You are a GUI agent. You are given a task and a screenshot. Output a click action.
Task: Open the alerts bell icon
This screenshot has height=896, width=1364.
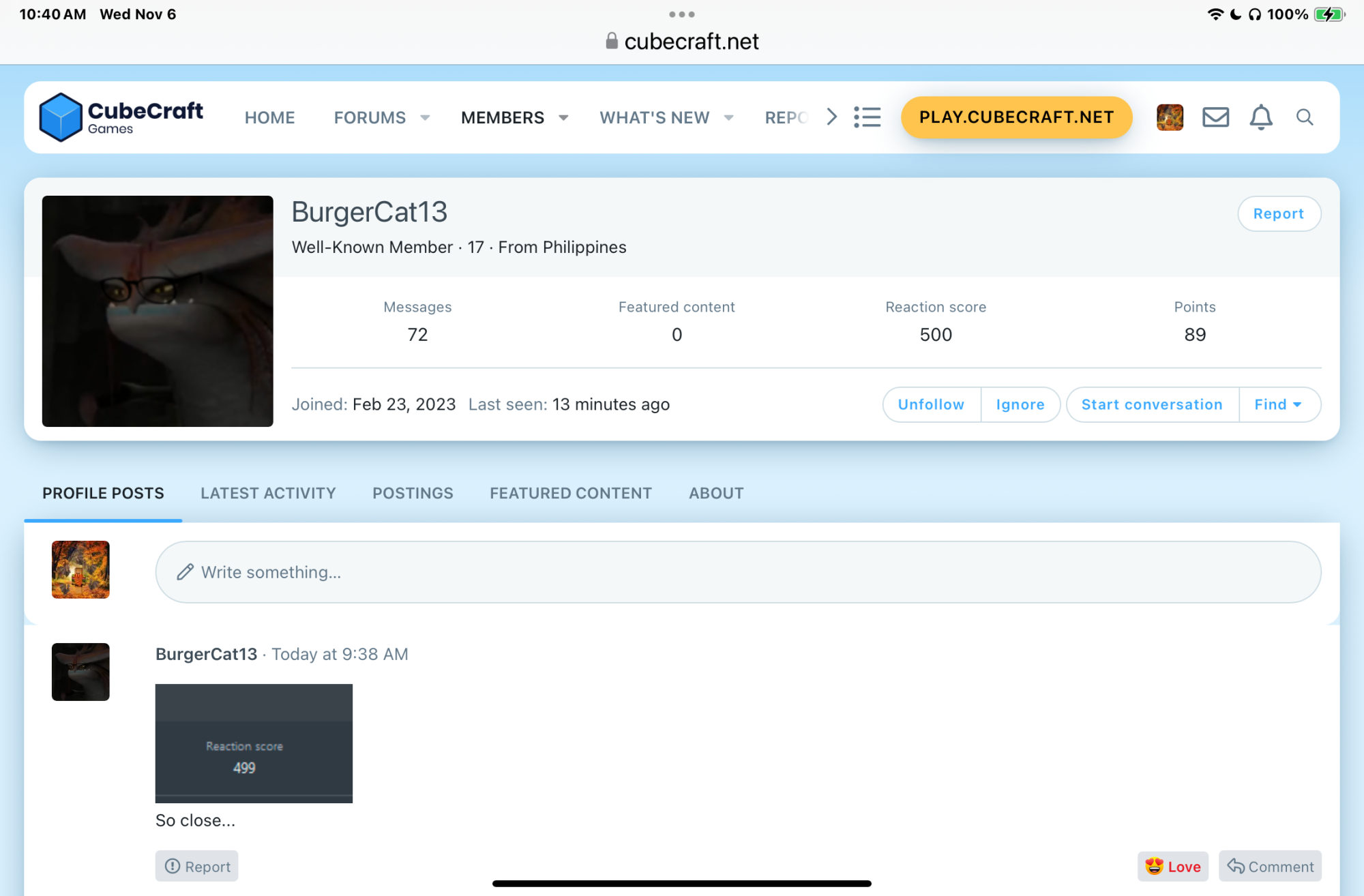click(1261, 117)
